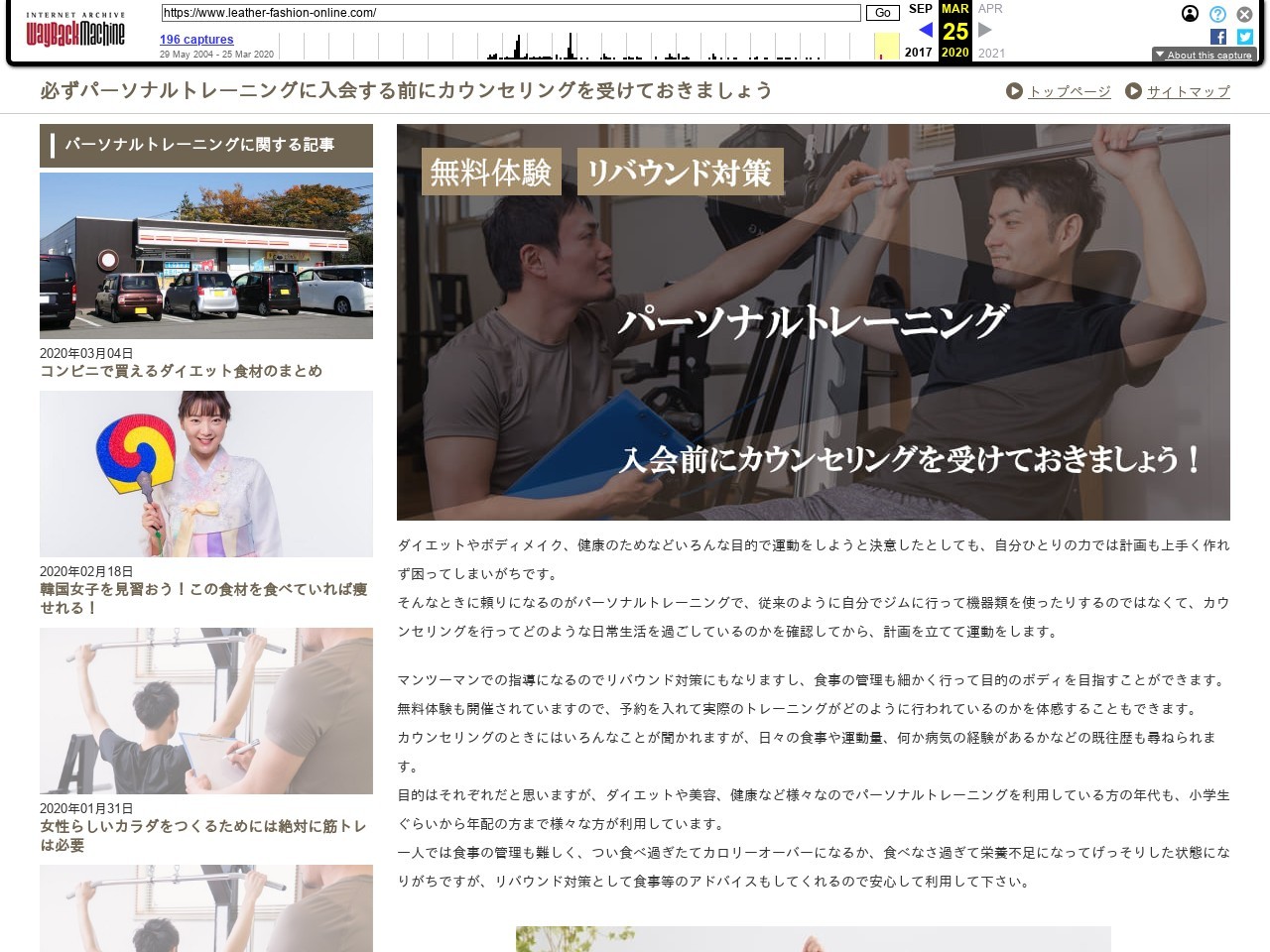Open the トップページ link
Screen dimensions: 1270x952
coord(1069,91)
